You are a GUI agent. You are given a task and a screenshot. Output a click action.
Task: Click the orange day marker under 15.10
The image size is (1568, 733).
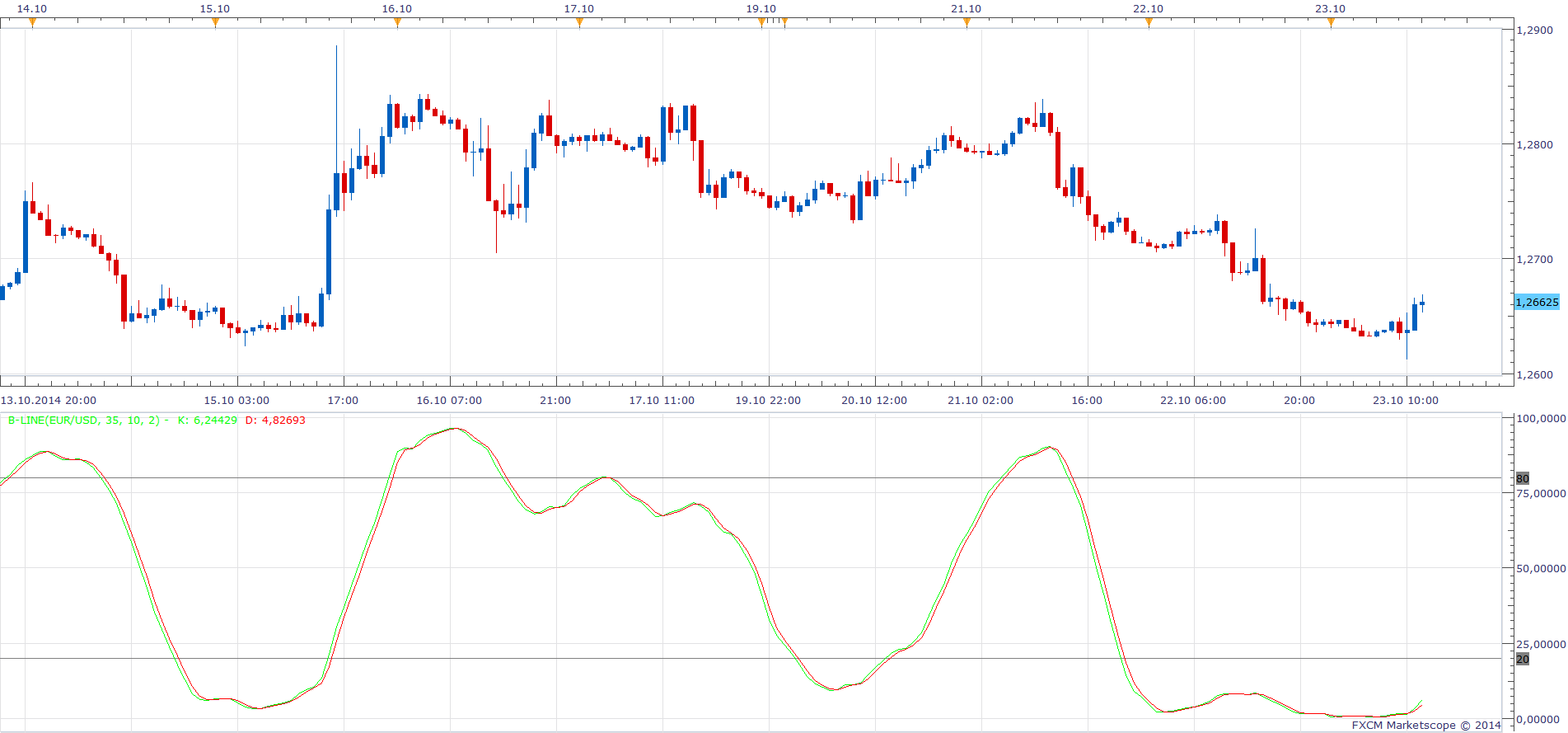pyautogui.click(x=215, y=23)
